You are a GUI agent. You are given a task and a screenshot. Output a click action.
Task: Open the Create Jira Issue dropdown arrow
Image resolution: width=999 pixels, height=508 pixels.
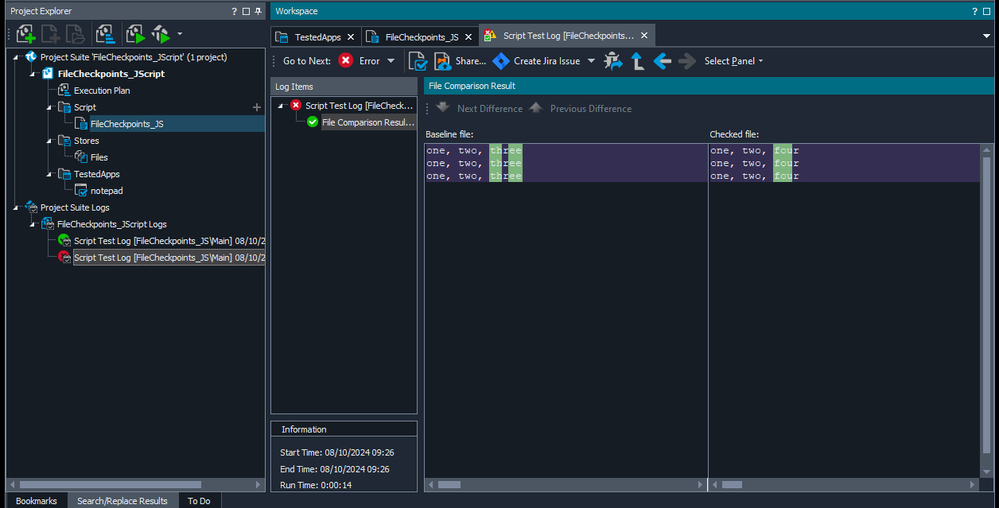(x=591, y=61)
